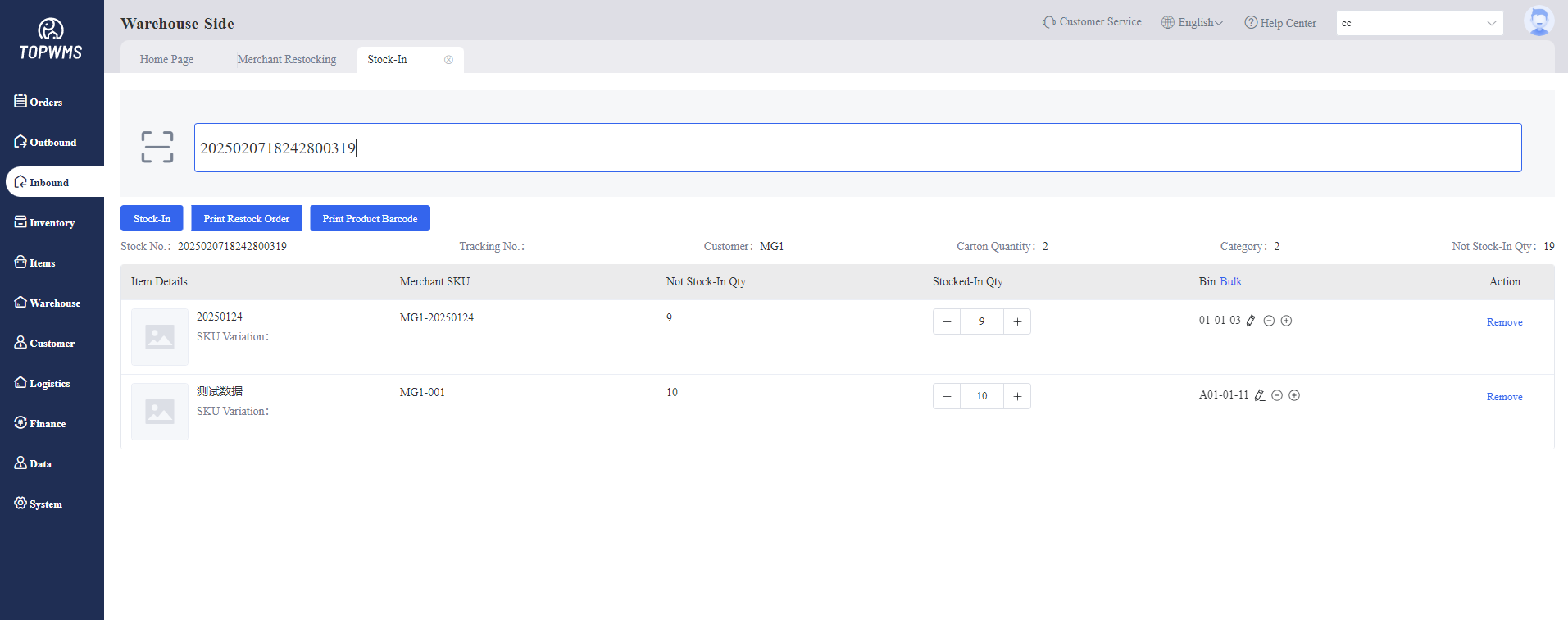Click the stock number scan input field
Screen dimensions: 1568x620
point(857,148)
